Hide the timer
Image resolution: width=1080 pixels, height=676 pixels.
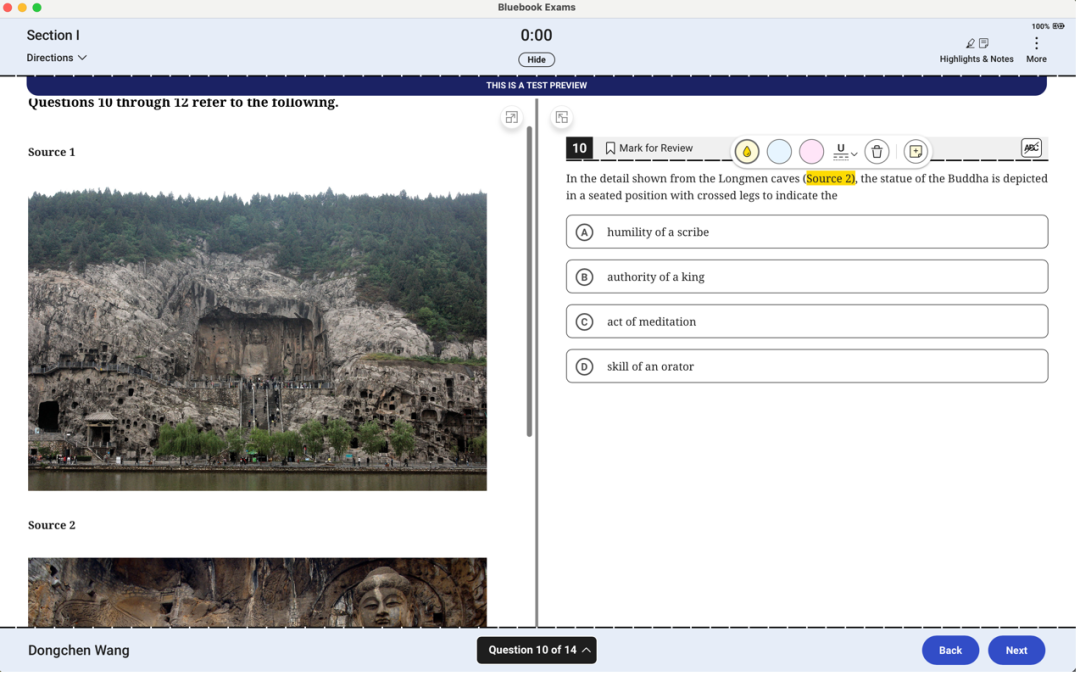pos(537,60)
